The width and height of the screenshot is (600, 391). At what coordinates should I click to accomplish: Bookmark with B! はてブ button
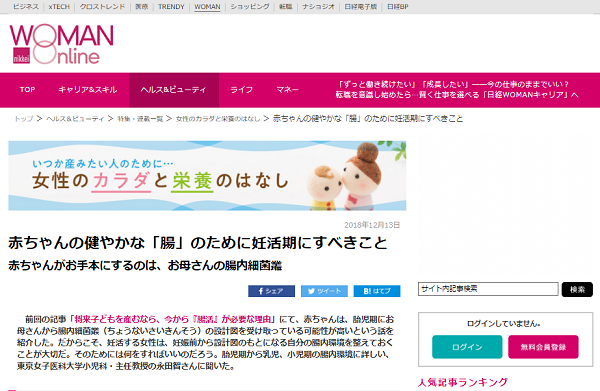click(377, 291)
